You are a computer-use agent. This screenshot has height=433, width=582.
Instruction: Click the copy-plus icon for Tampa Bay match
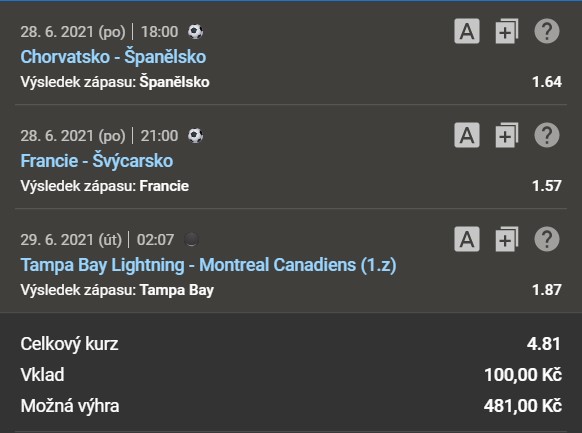point(507,239)
